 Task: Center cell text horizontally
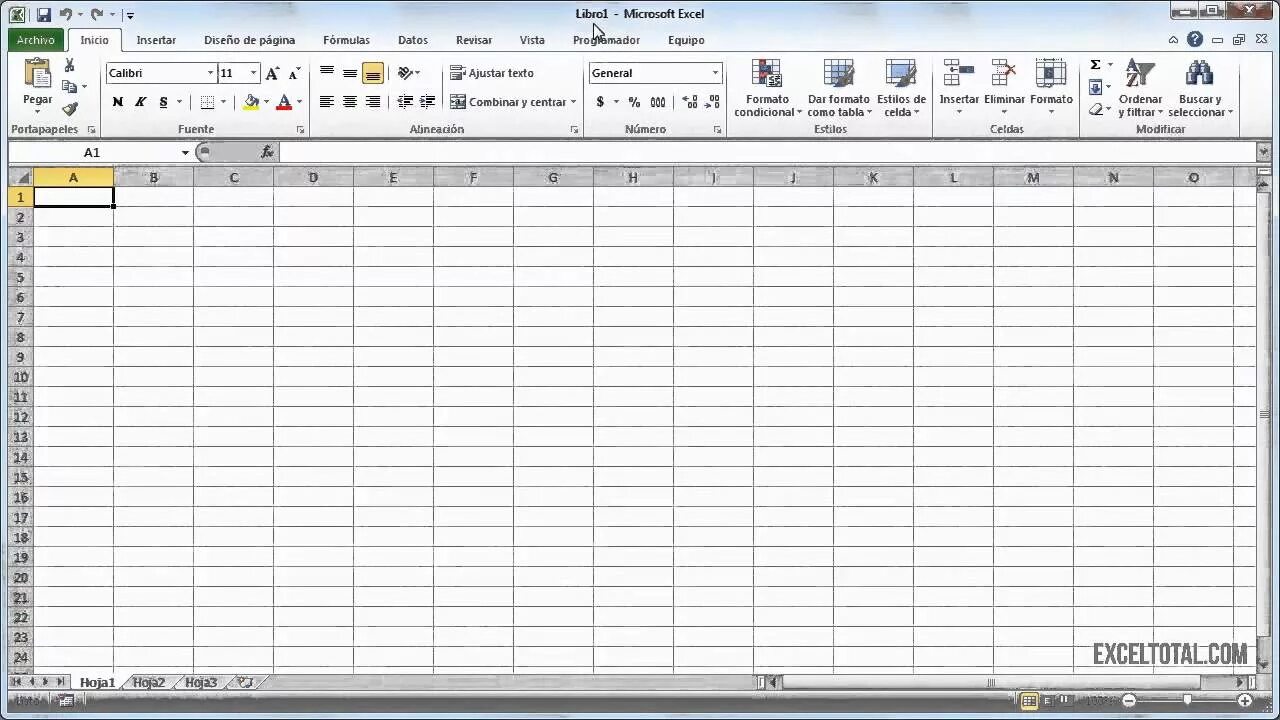click(350, 102)
